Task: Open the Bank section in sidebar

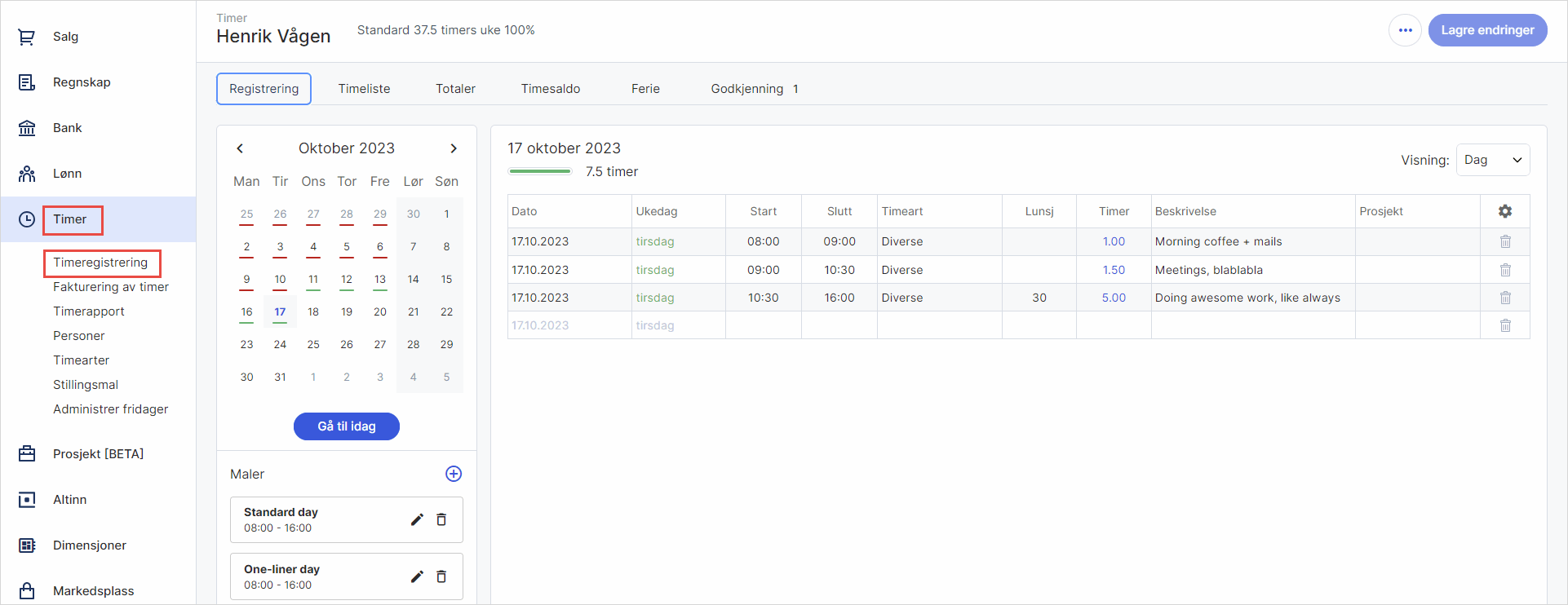Action: (x=68, y=128)
